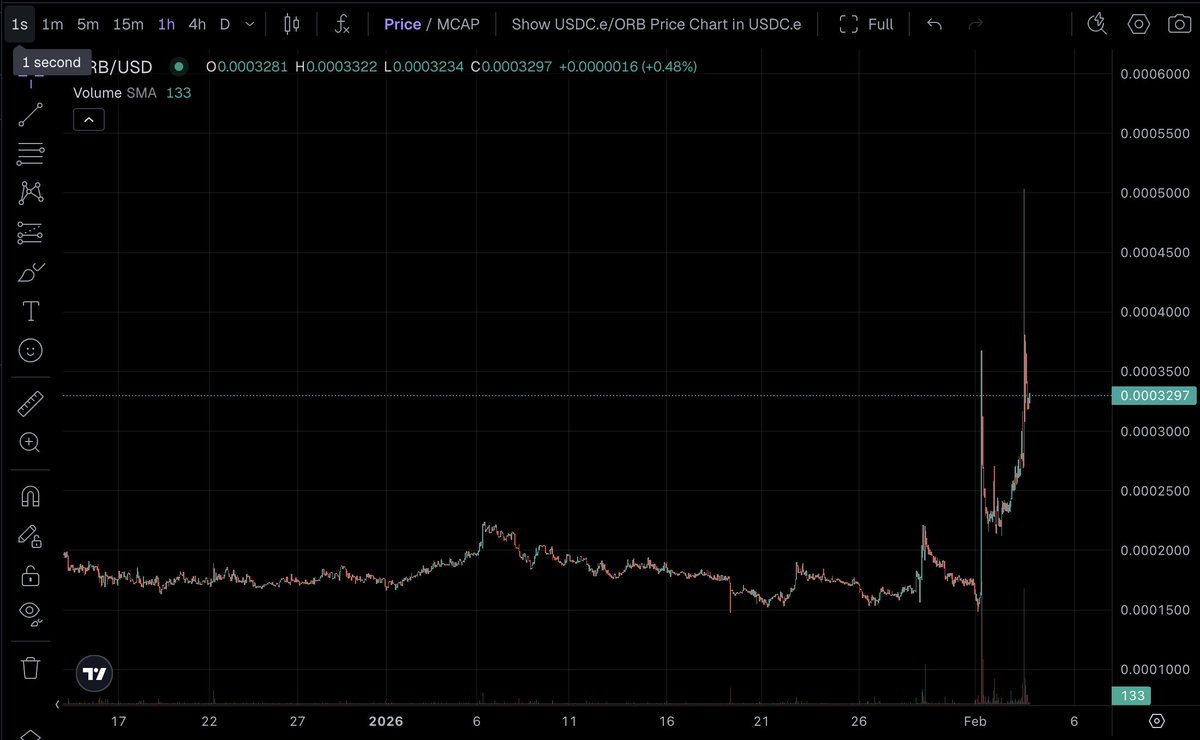Select the pattern drawing tool

(x=31, y=193)
